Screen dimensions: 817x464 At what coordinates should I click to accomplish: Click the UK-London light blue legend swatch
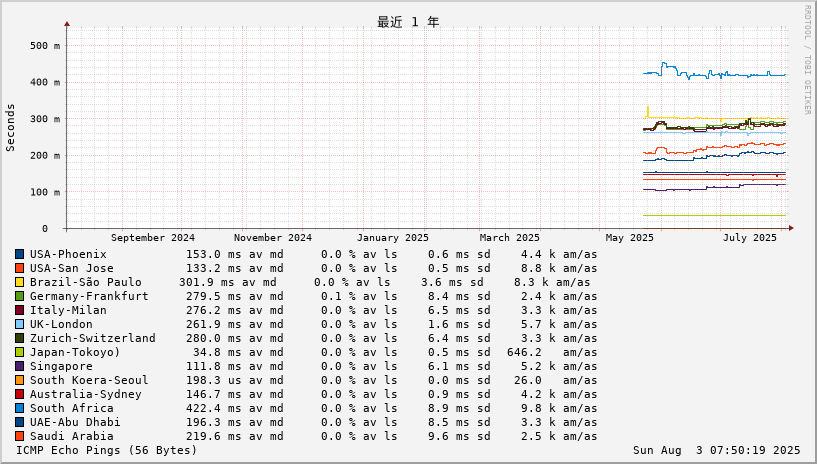[x=19, y=324]
